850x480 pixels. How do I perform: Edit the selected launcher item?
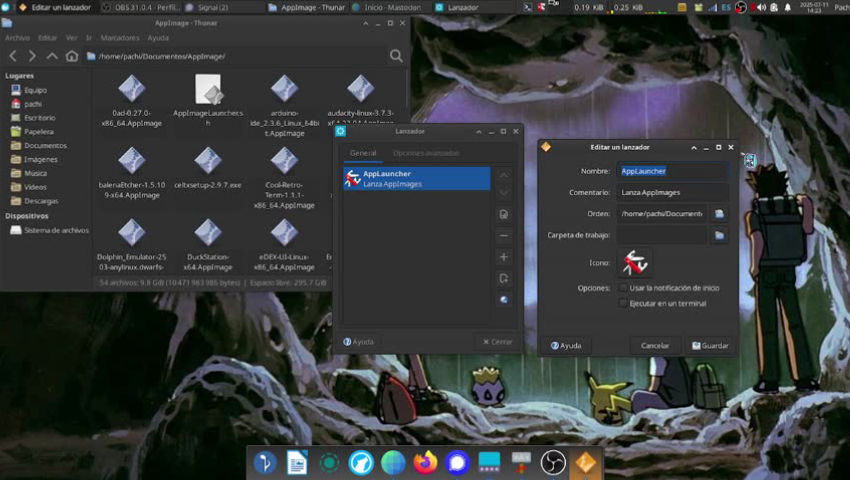click(x=504, y=215)
